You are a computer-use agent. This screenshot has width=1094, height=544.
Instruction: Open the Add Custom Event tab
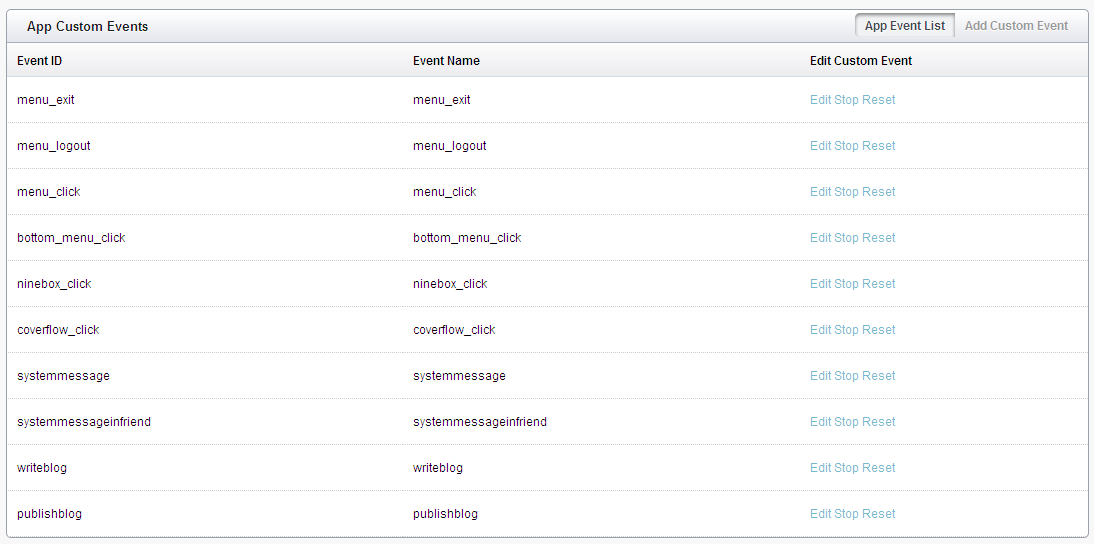[1016, 26]
